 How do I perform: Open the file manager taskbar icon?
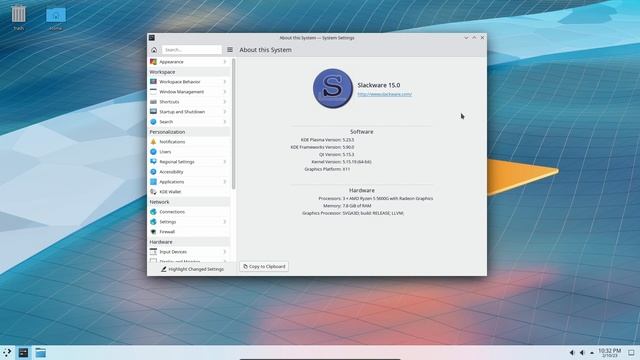coord(40,353)
